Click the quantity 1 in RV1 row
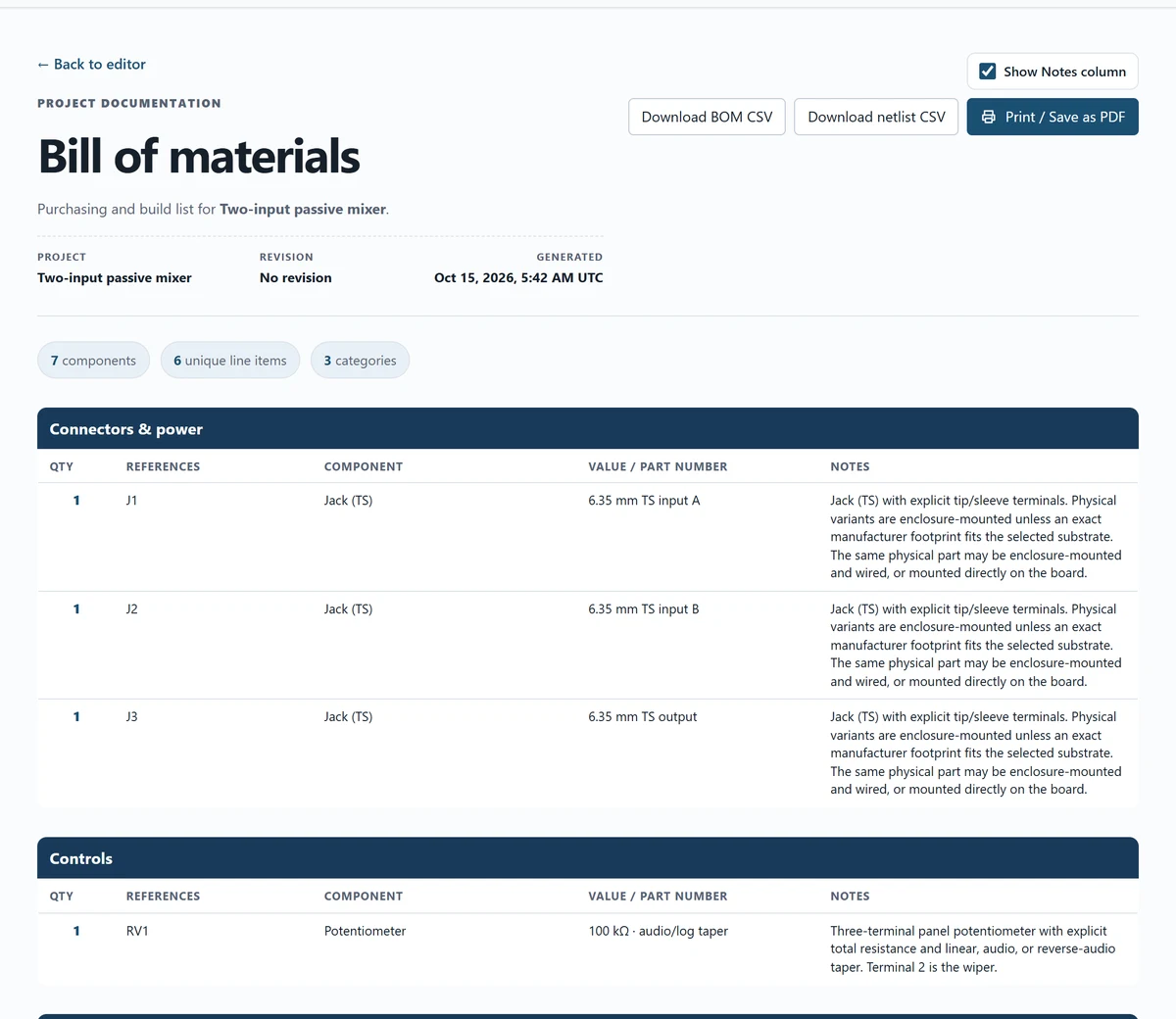Screen dimensions: 1176x1019 (x=76, y=931)
